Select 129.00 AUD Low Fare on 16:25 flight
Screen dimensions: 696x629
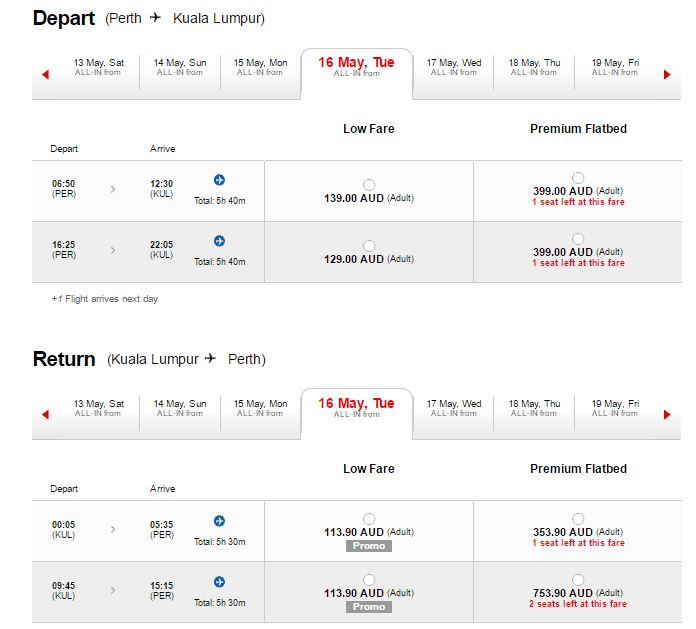369,245
